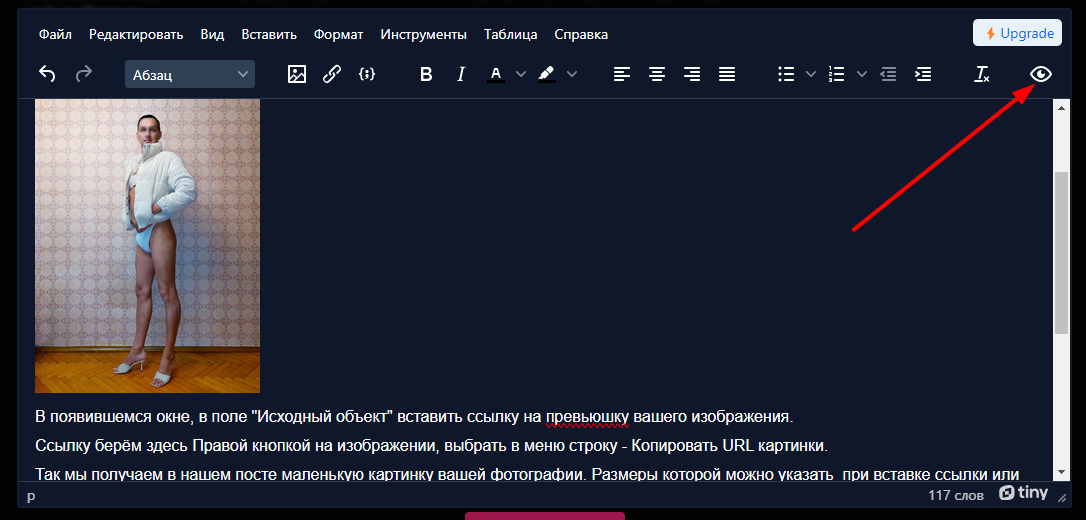The height and width of the screenshot is (520, 1086).
Task: Click the Upgrade button
Action: point(1017,33)
